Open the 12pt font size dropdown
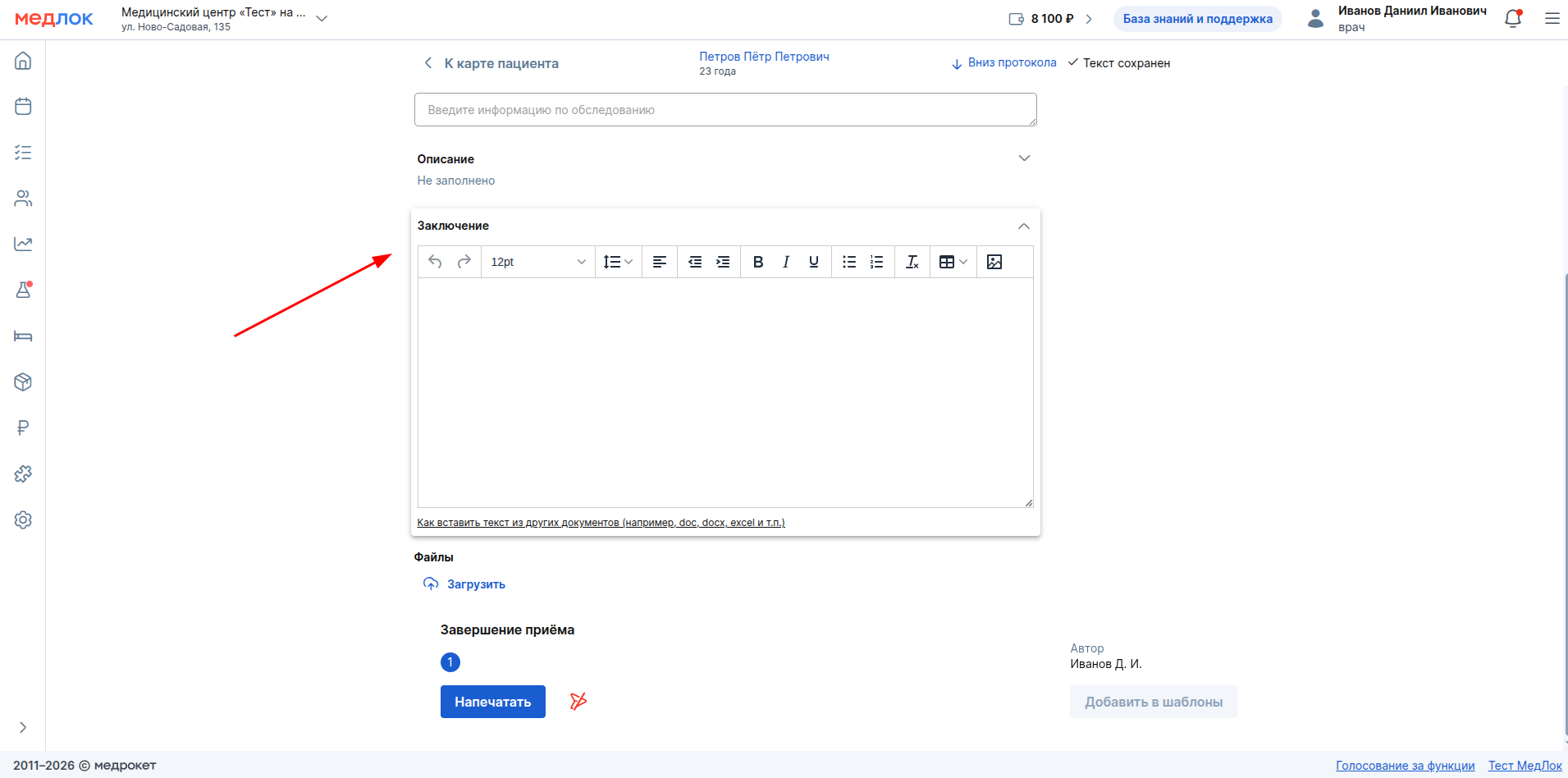The image size is (1568, 778). click(x=537, y=262)
